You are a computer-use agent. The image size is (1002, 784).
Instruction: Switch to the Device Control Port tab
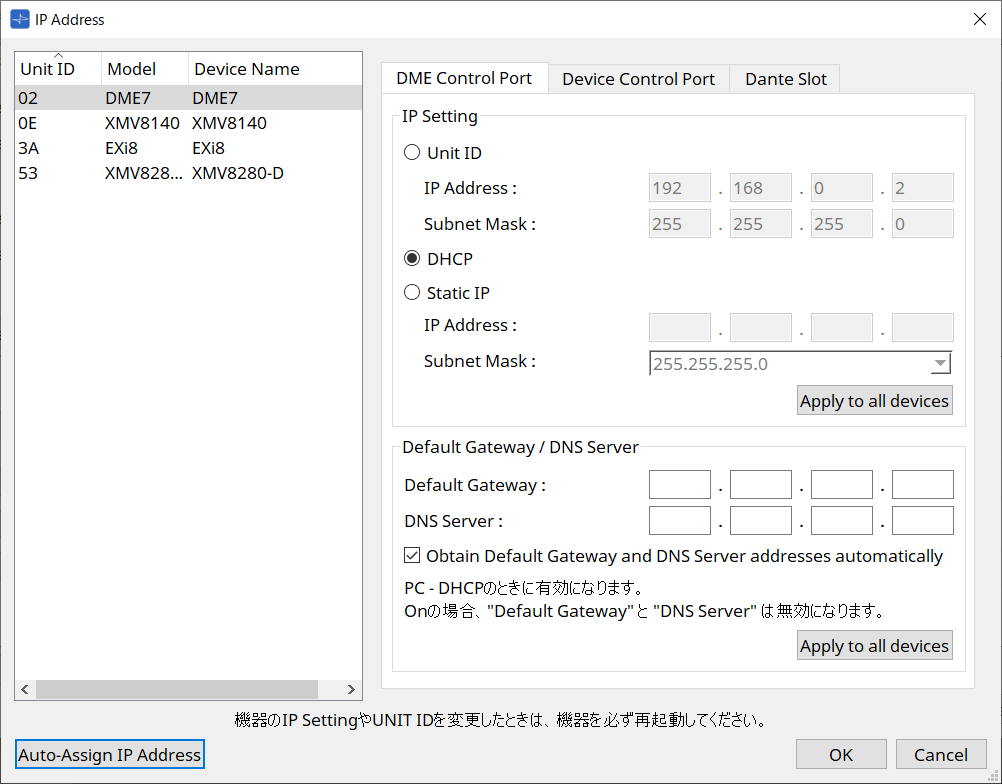(x=638, y=78)
